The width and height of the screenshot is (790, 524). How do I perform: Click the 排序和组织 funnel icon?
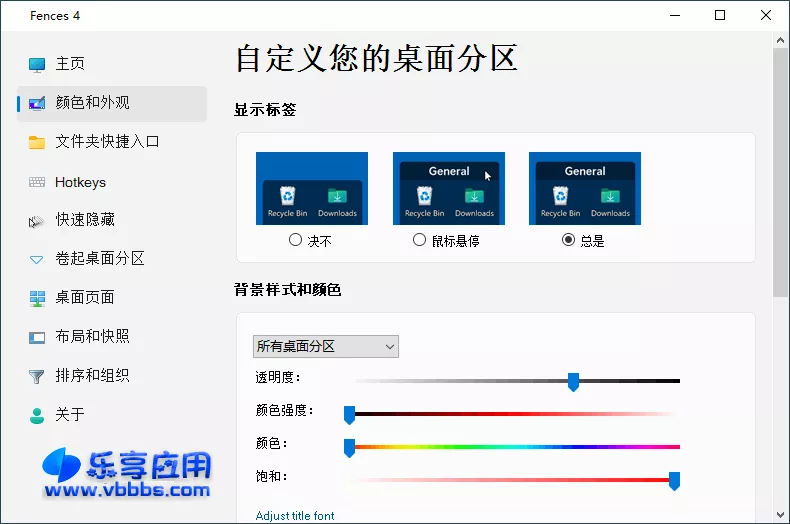(37, 376)
